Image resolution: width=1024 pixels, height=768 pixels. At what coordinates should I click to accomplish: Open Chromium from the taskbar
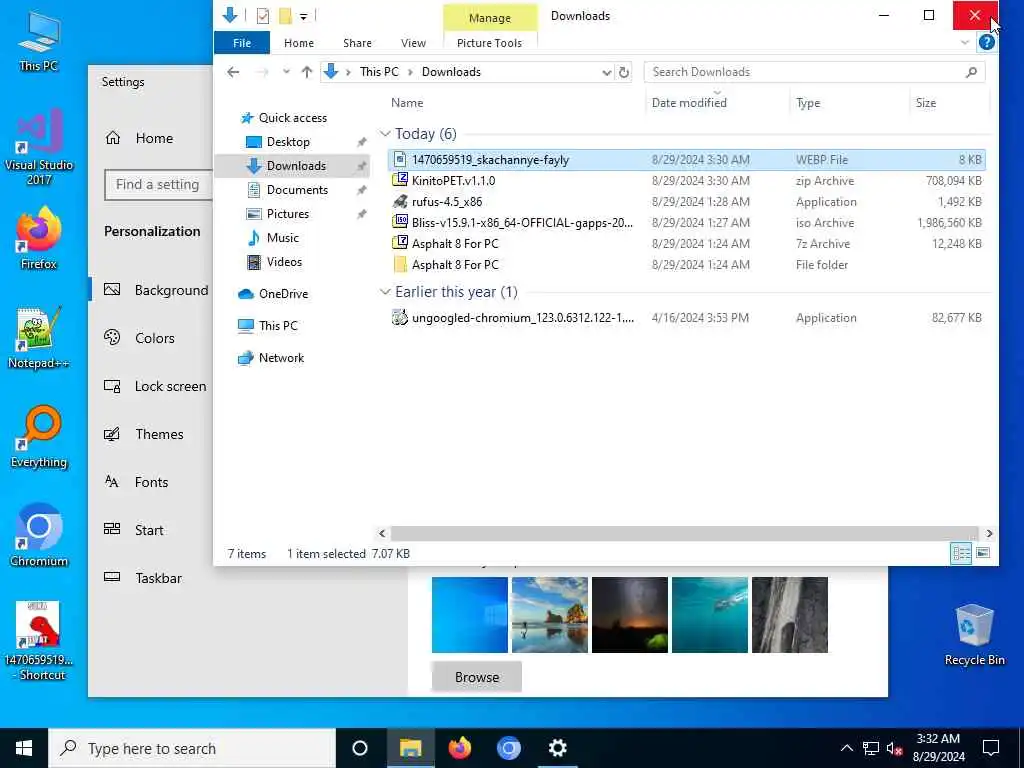509,748
